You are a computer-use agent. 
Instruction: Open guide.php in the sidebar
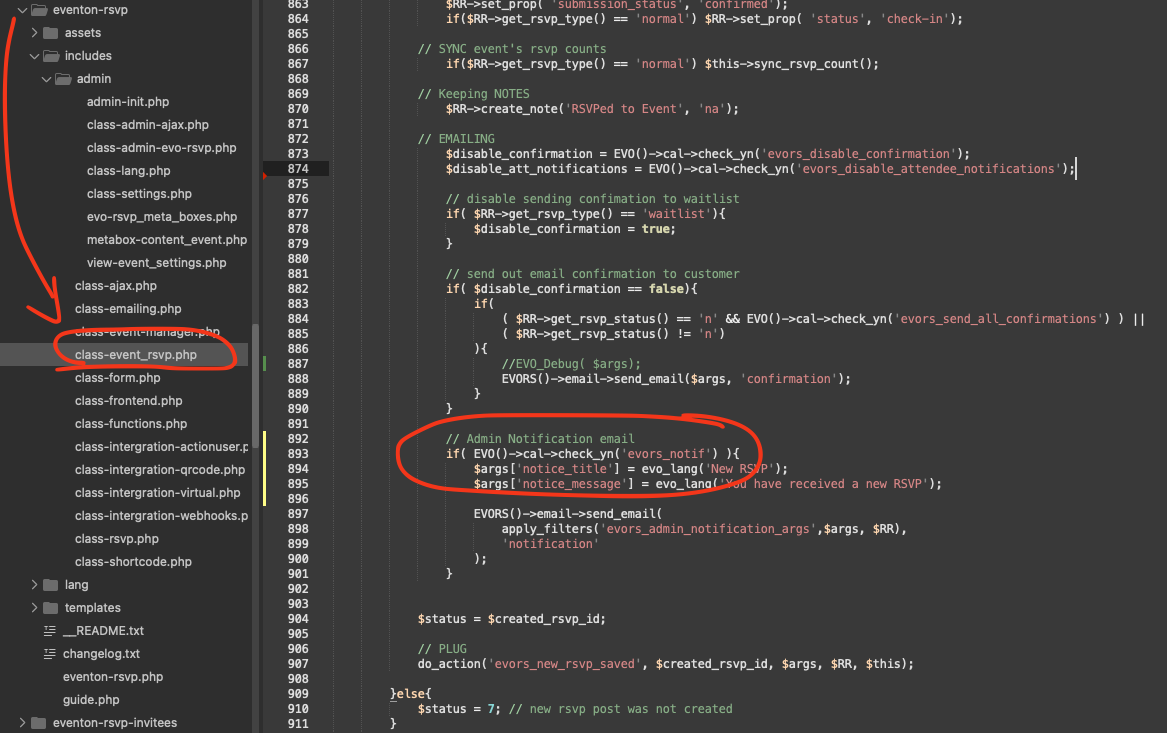point(91,700)
